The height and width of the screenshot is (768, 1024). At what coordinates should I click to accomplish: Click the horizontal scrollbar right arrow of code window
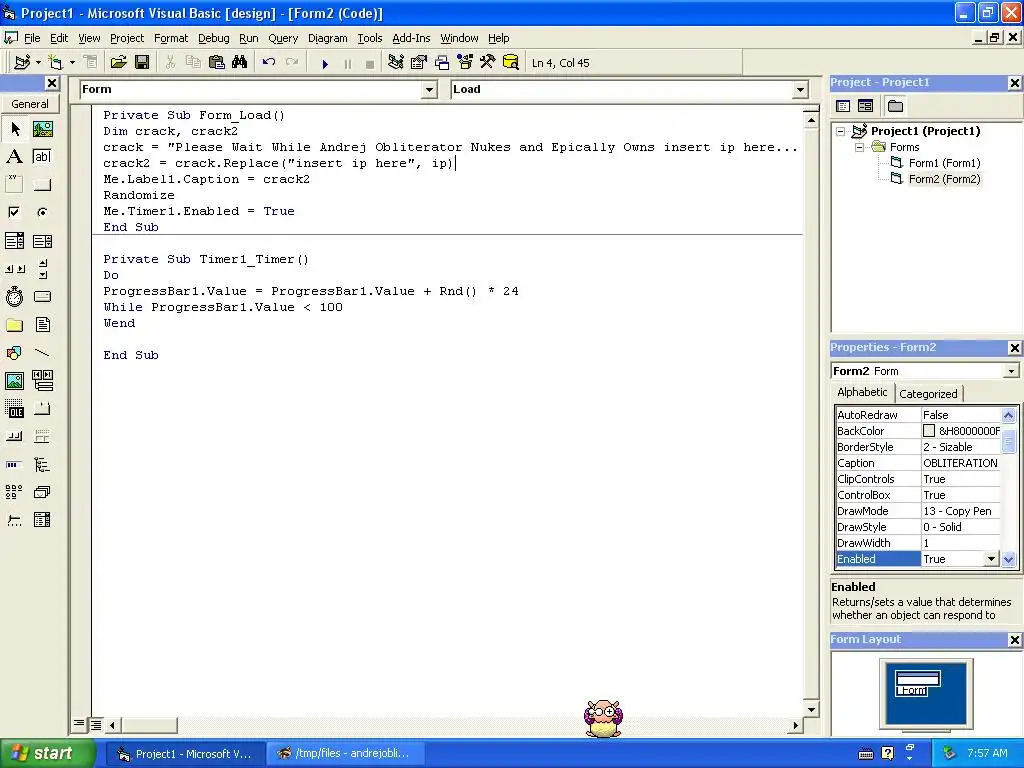[795, 725]
